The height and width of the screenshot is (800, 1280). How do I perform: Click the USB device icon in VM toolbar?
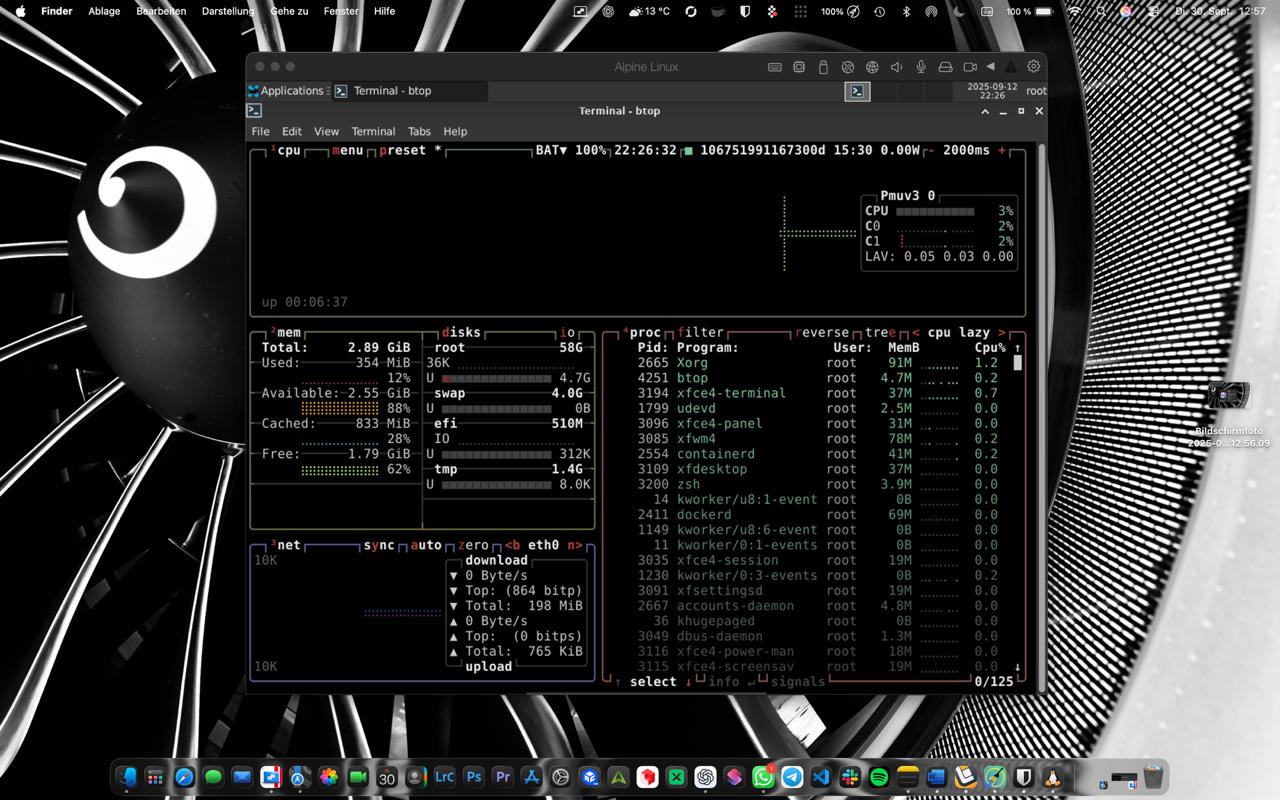click(823, 67)
